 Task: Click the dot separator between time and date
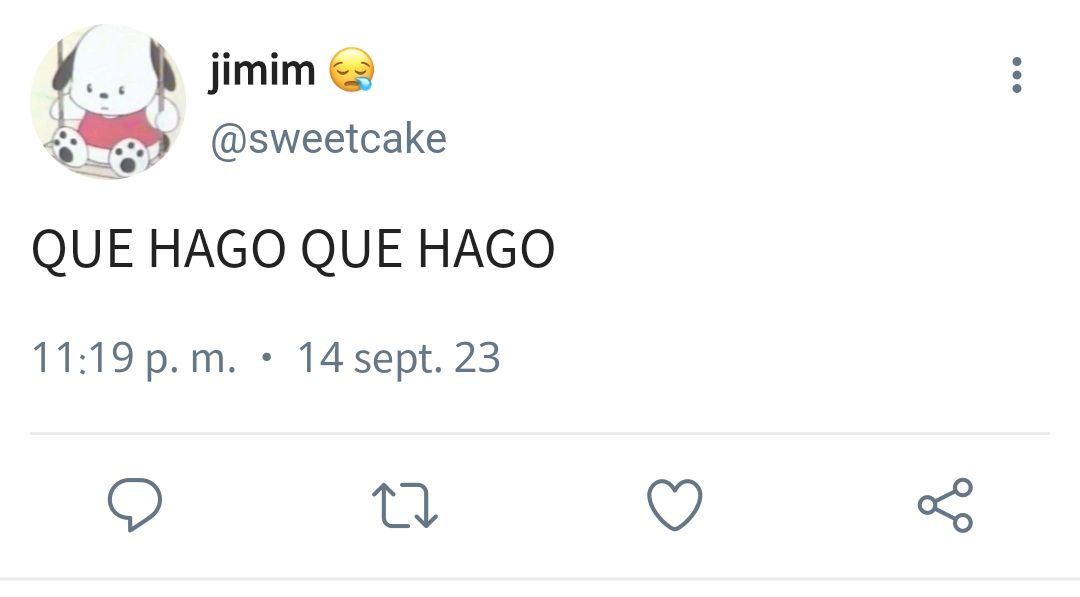pos(267,357)
